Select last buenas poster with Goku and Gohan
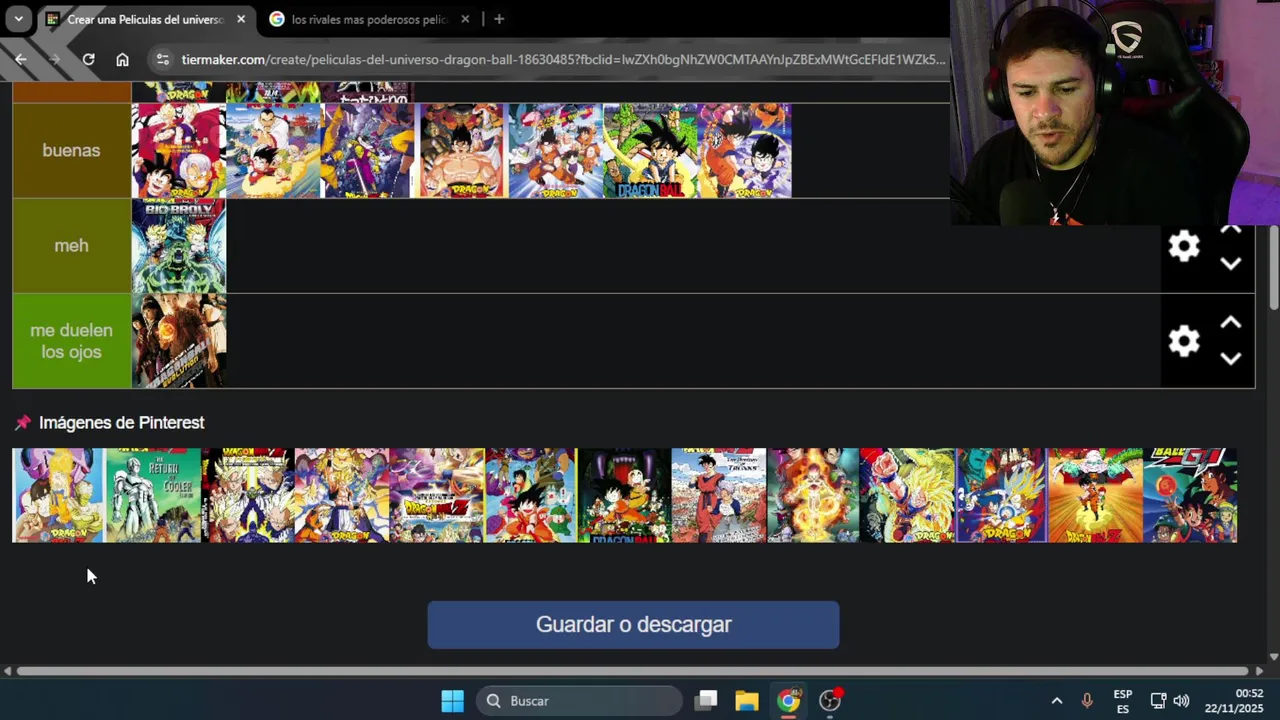This screenshot has height=720, width=1280. [x=744, y=150]
